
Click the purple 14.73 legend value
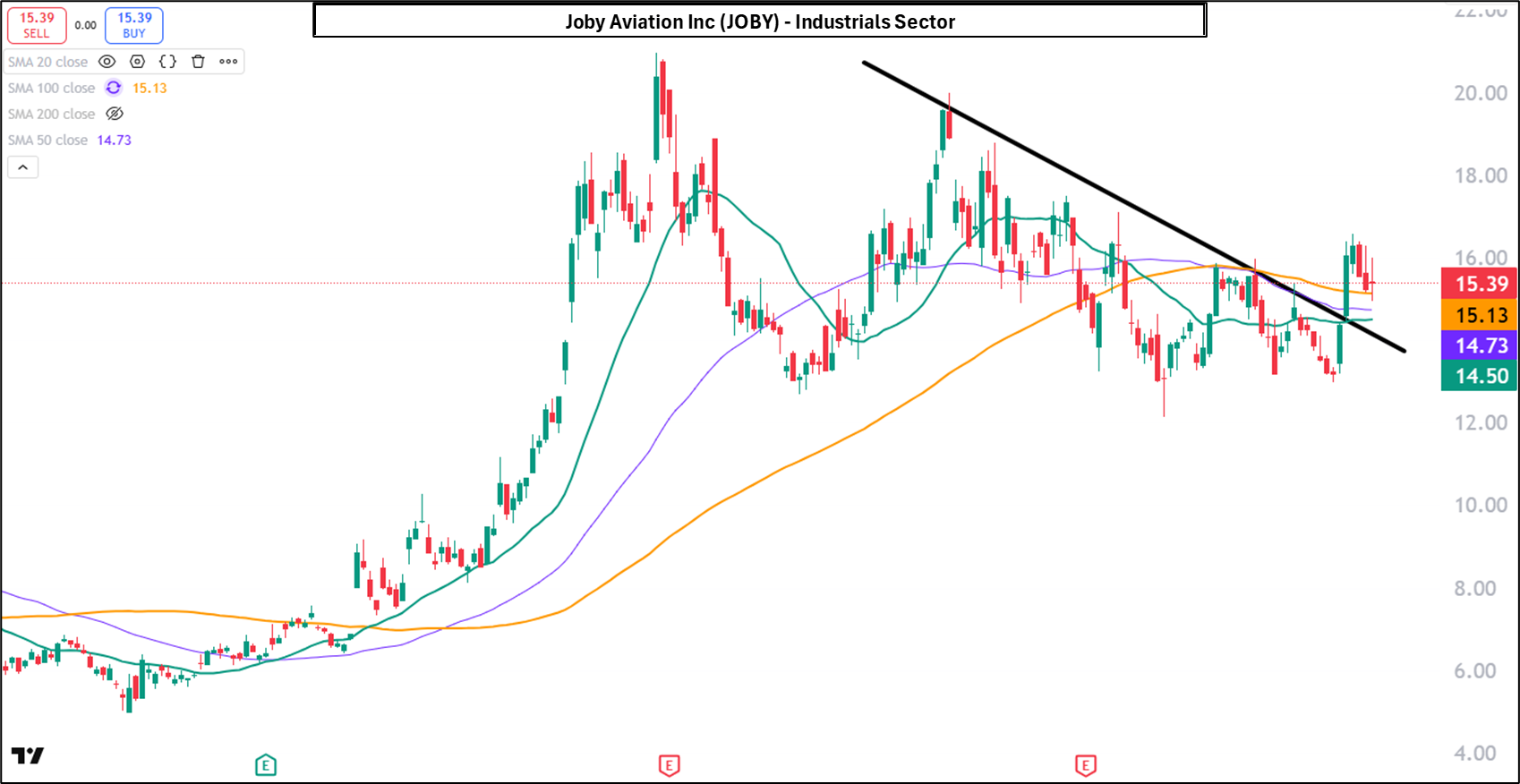115,140
